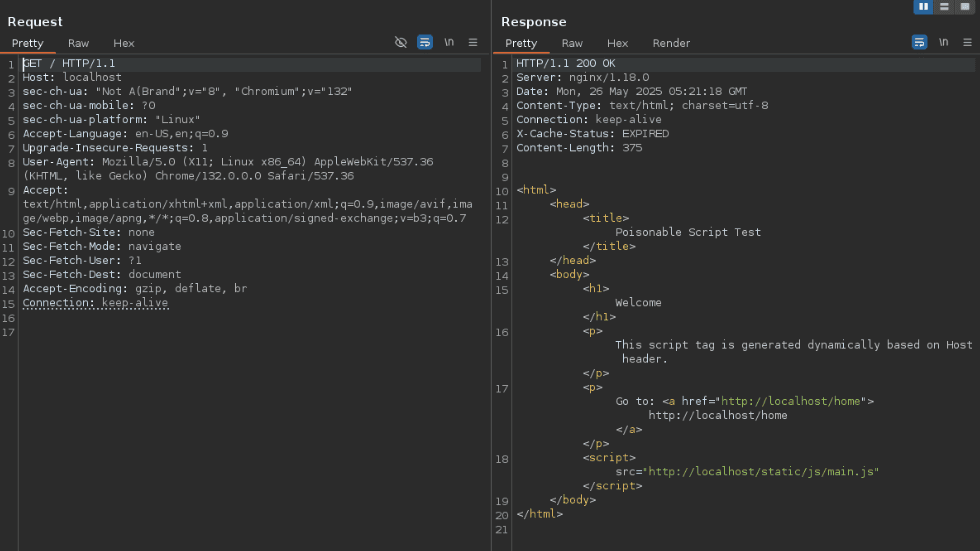
Task: Click the GET / HTTP/1.1 request line
Action: 69,63
